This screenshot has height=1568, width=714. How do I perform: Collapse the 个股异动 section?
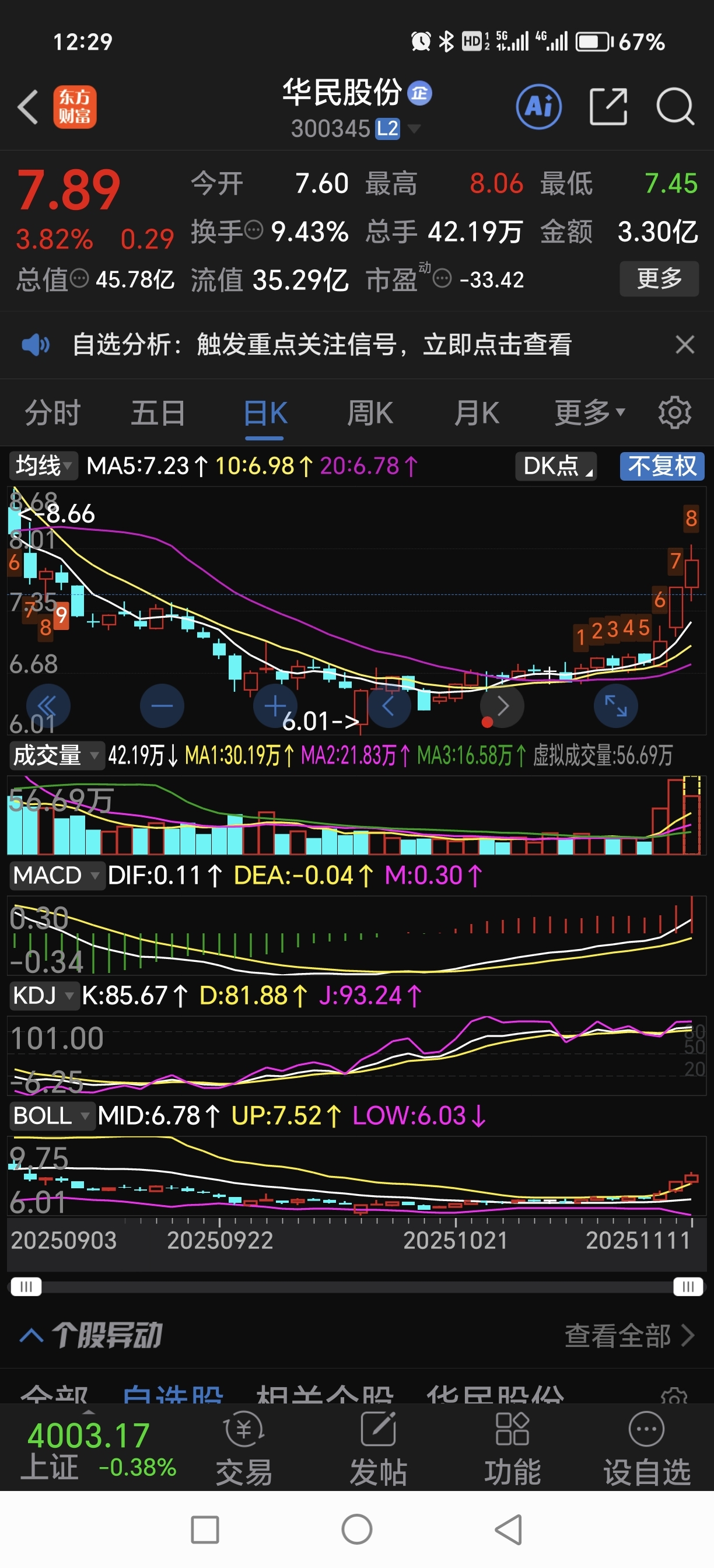pos(31,1335)
